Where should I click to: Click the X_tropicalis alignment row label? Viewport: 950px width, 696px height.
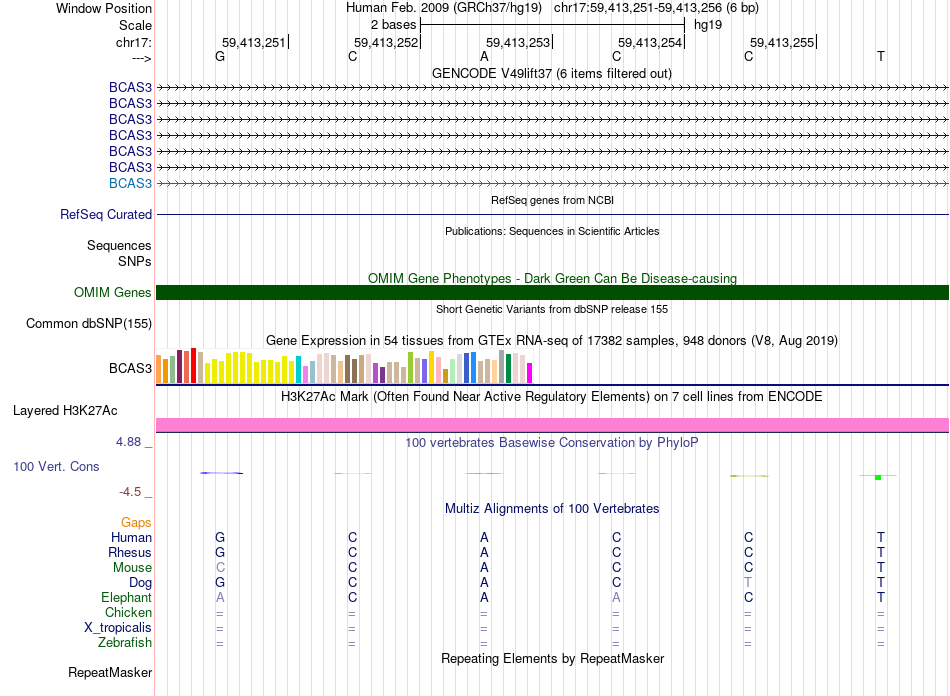click(x=118, y=628)
